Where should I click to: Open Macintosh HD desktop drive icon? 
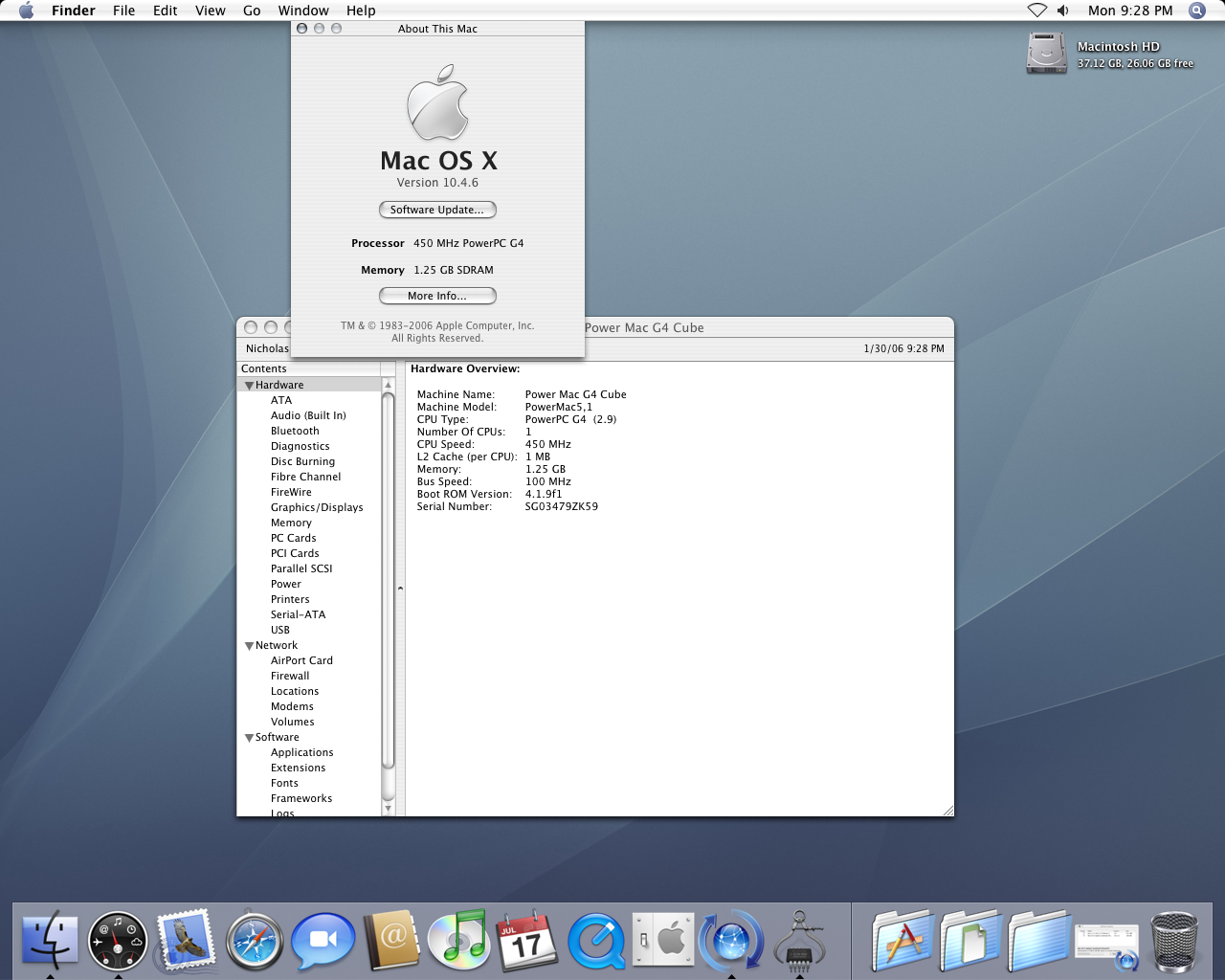point(1046,53)
